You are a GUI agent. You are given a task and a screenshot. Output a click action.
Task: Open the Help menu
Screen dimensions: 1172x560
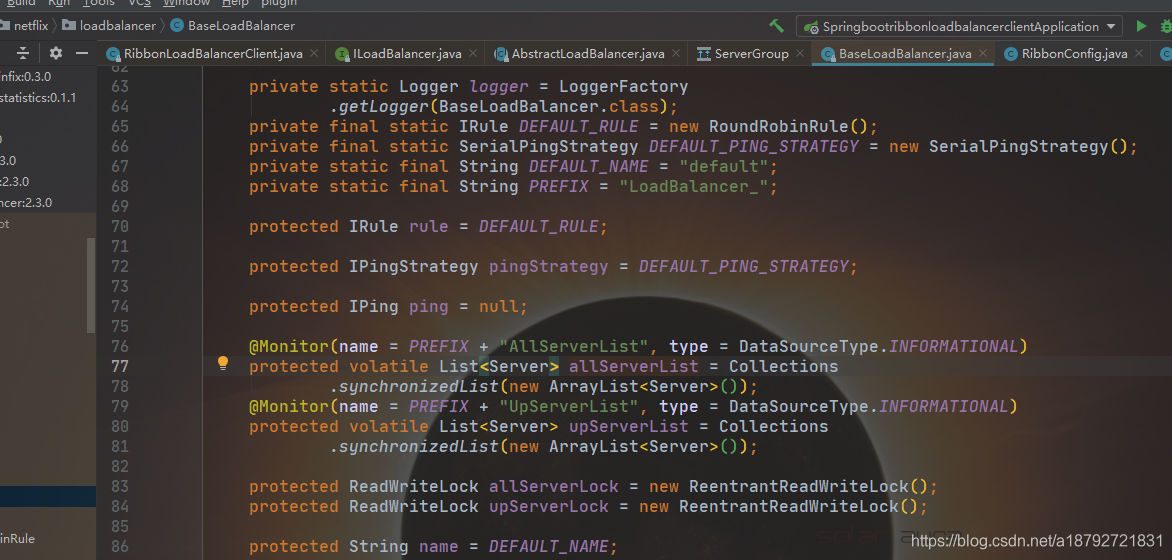[235, 3]
